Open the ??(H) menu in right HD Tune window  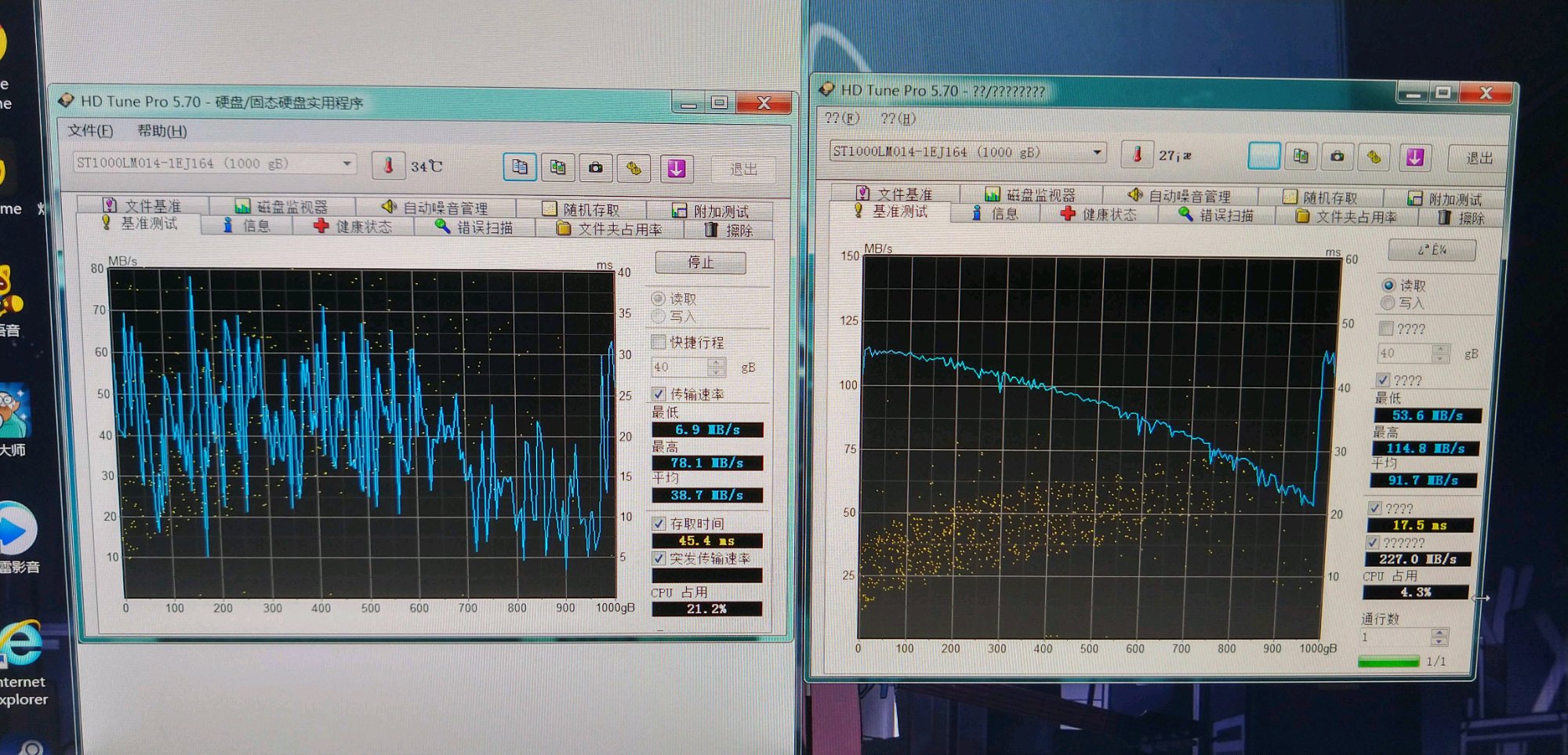click(x=898, y=118)
